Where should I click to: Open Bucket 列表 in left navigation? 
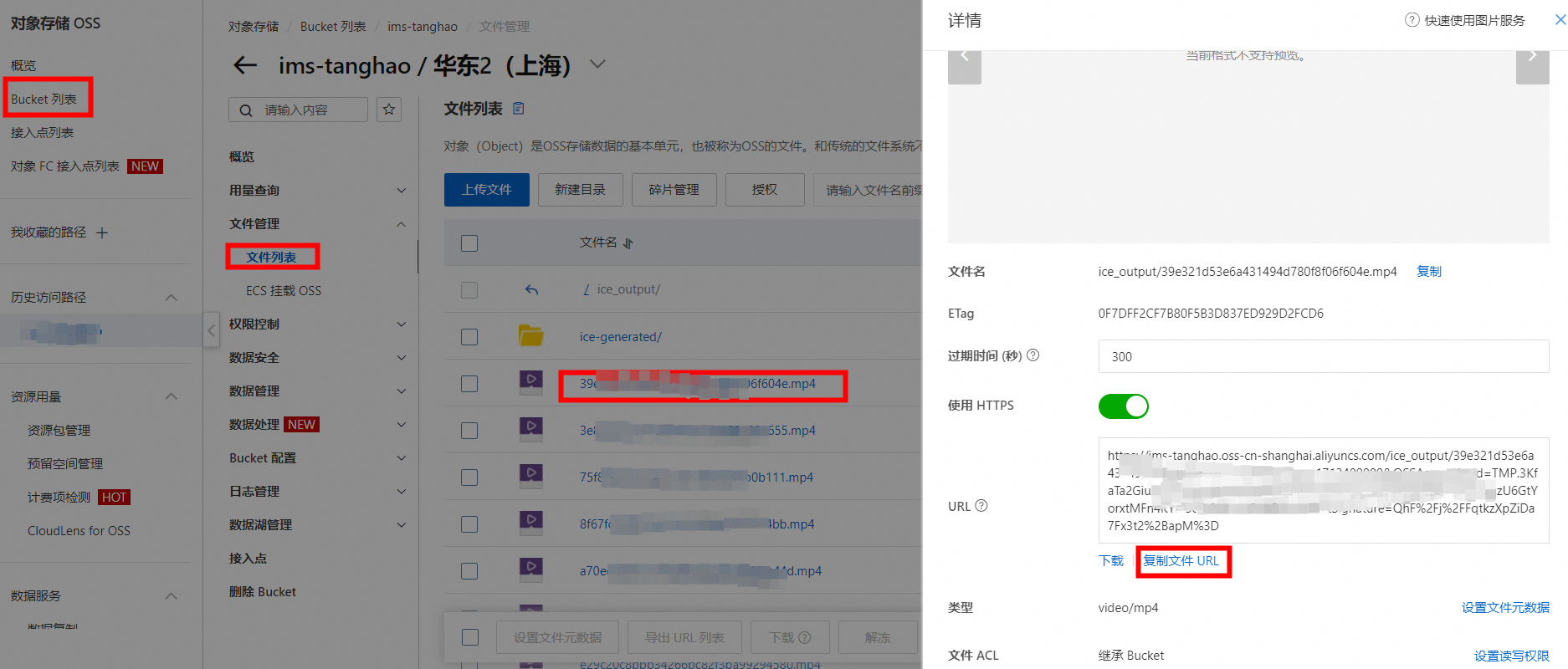pos(44,99)
